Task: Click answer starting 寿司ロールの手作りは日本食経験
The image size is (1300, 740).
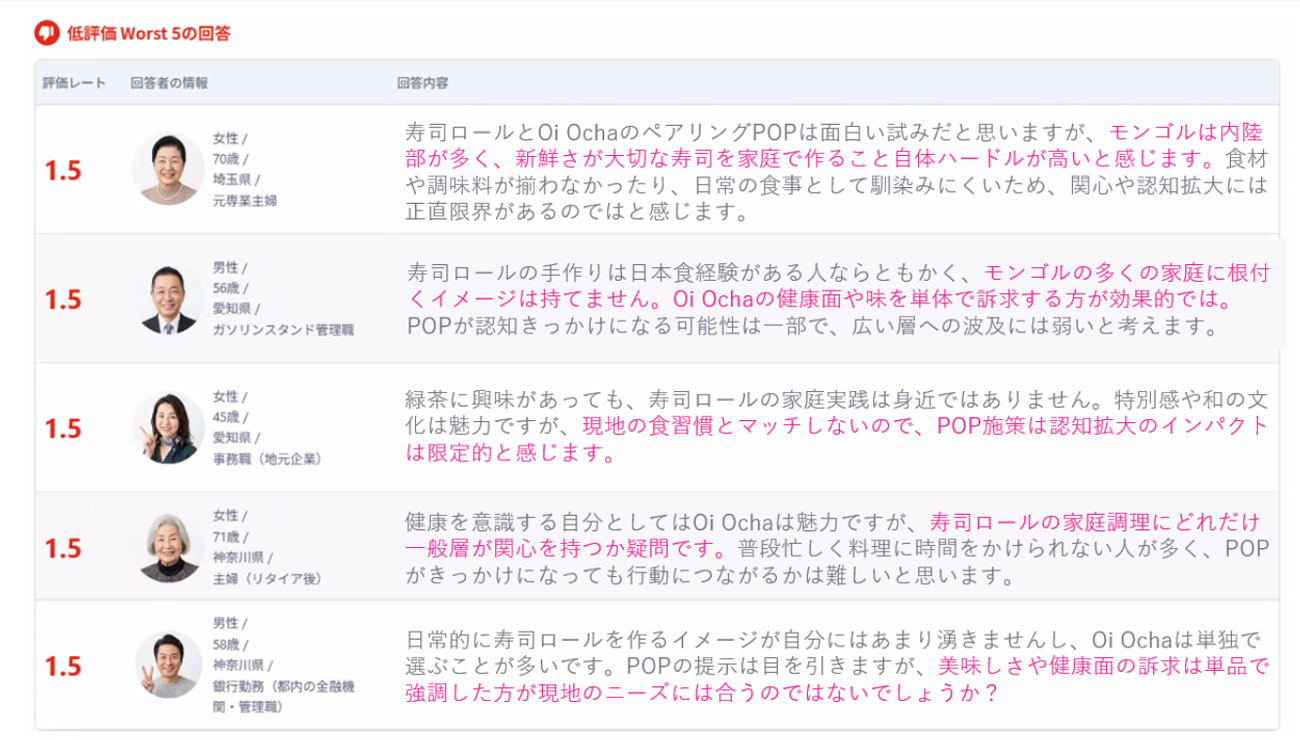Action: click(x=837, y=300)
